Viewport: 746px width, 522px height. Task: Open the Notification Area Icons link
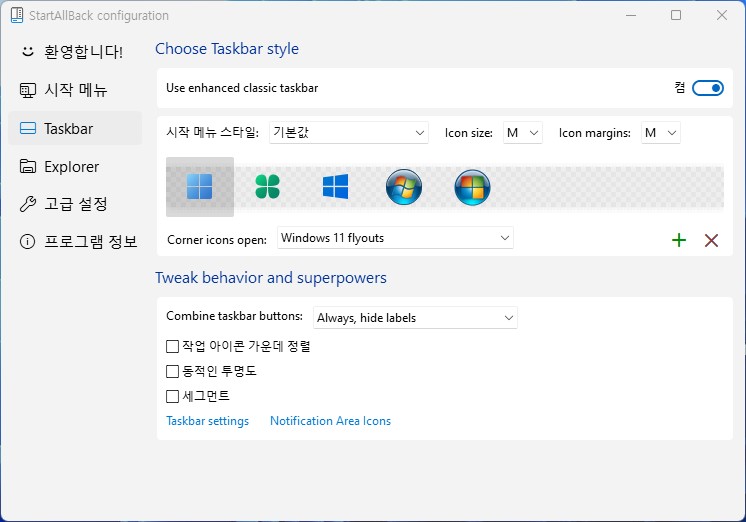tap(330, 421)
